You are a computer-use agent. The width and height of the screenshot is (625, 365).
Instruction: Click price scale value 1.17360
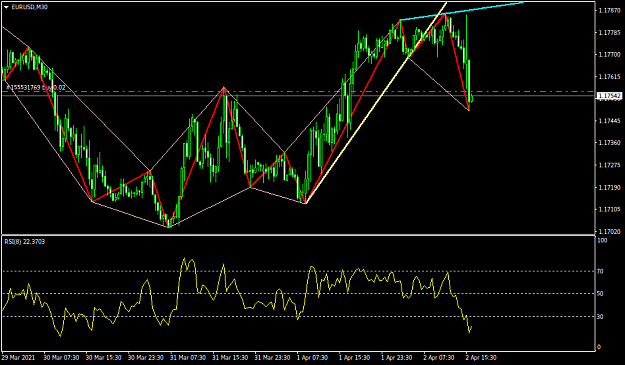point(609,143)
